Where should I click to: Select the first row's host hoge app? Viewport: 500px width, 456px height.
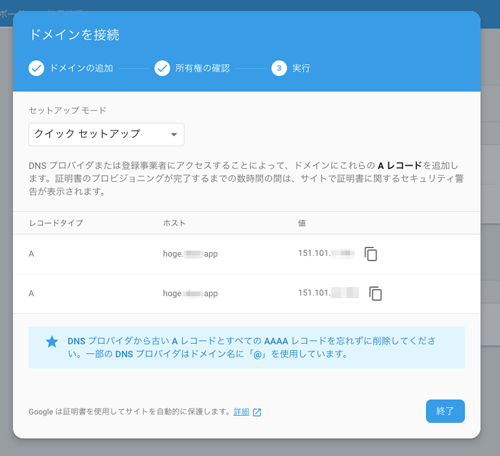click(x=190, y=254)
